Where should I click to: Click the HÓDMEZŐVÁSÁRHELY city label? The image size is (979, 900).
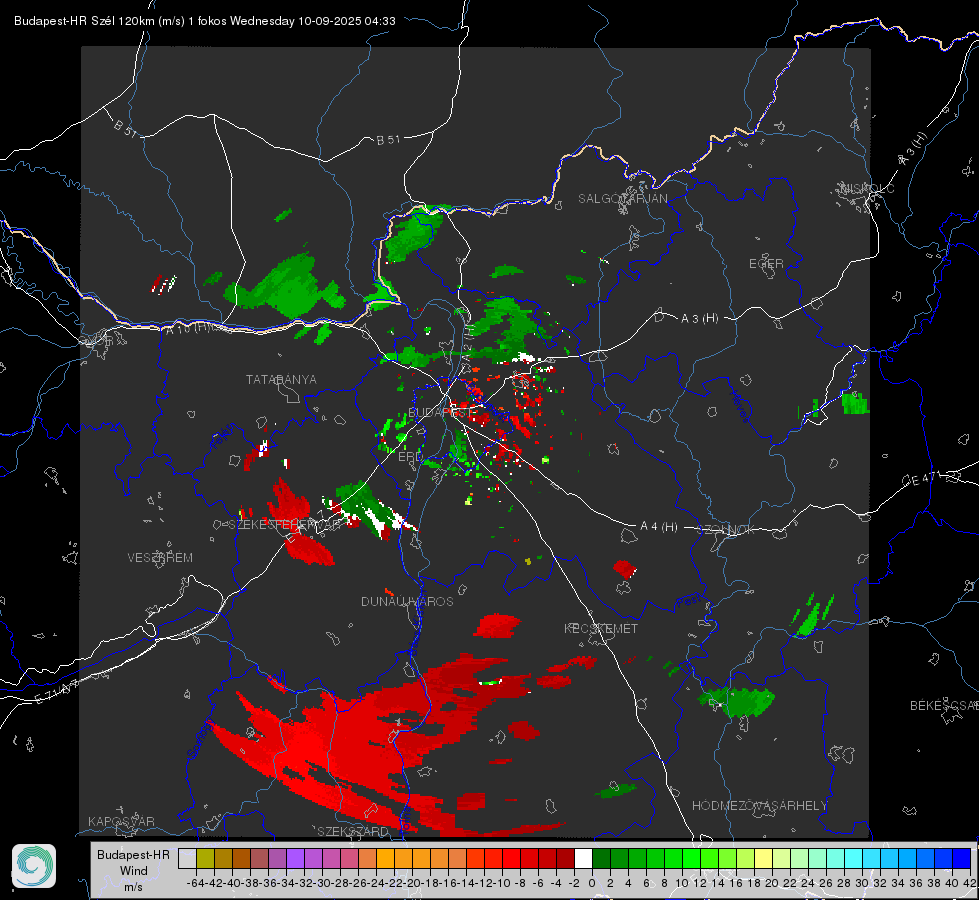[759, 806]
